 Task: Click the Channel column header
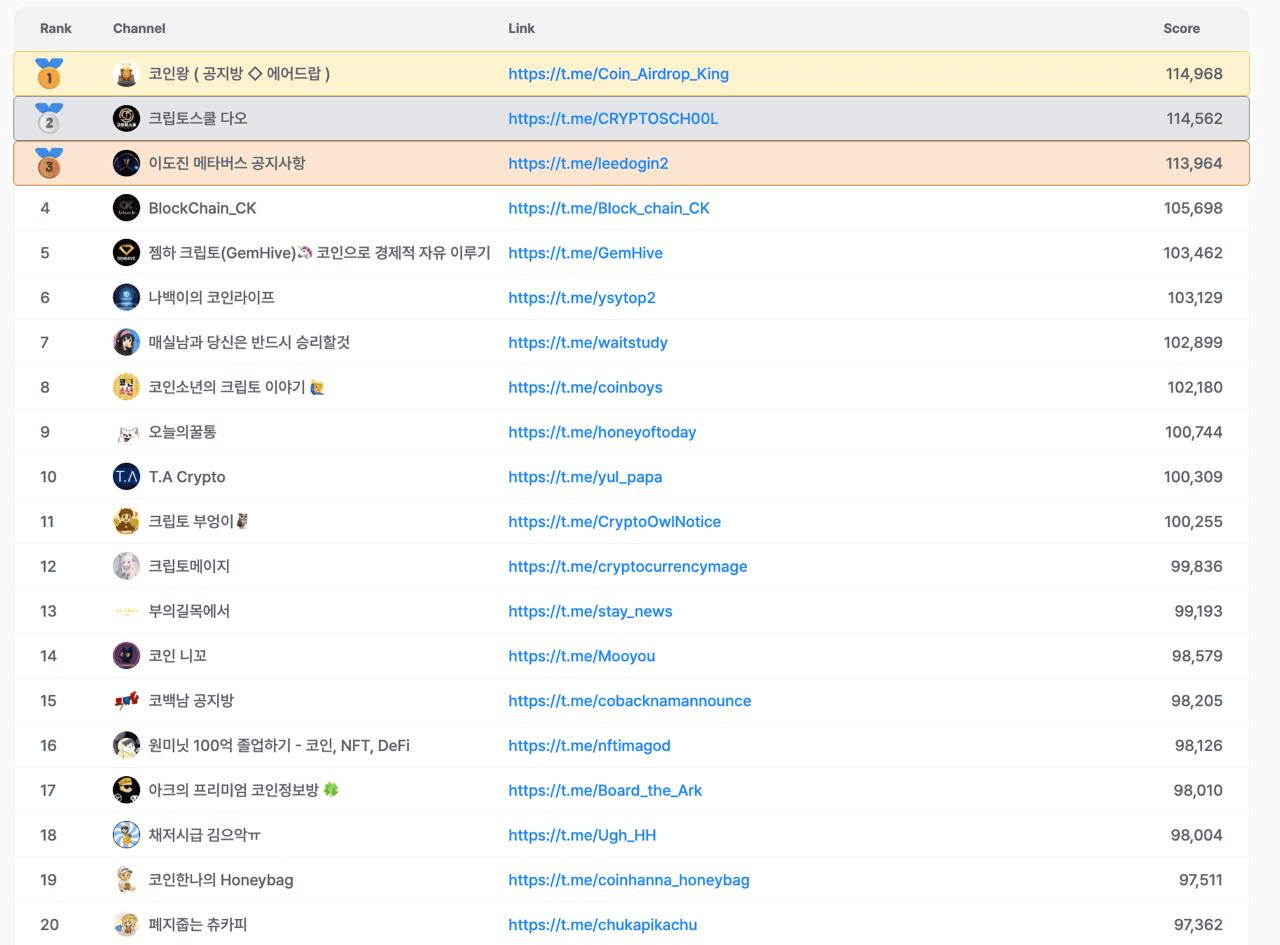[x=139, y=28]
